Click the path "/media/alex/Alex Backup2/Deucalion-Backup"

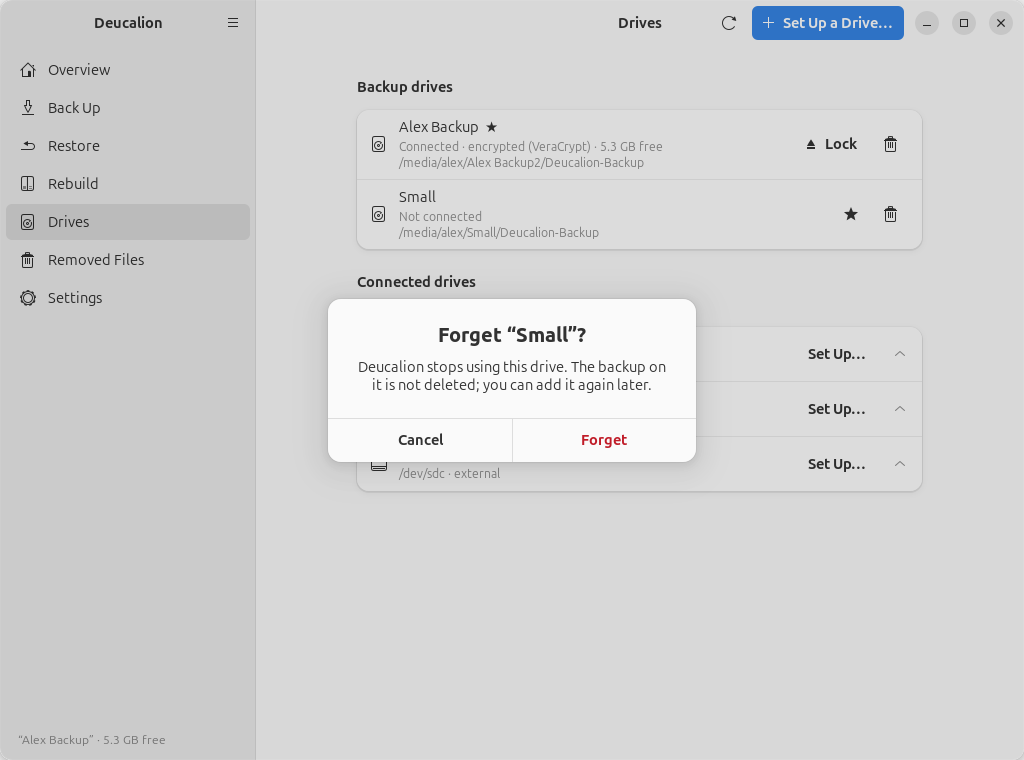point(521,163)
